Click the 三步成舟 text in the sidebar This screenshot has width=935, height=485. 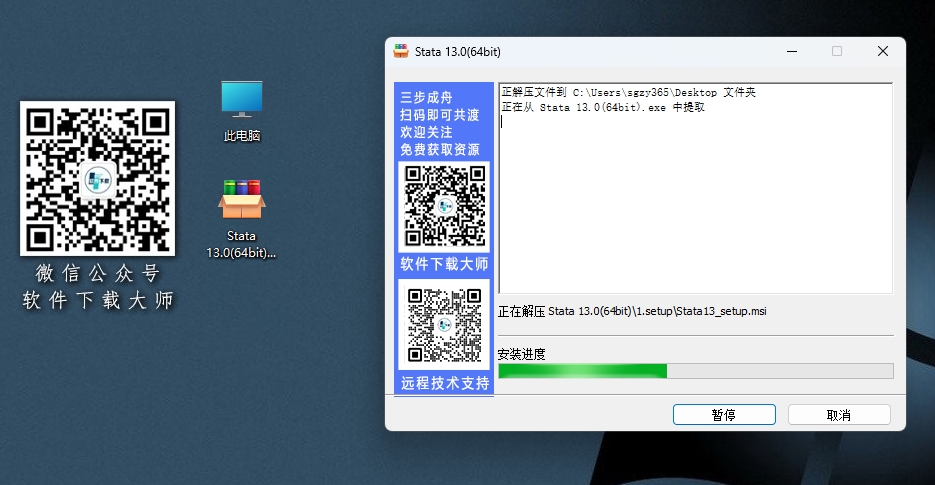point(426,97)
